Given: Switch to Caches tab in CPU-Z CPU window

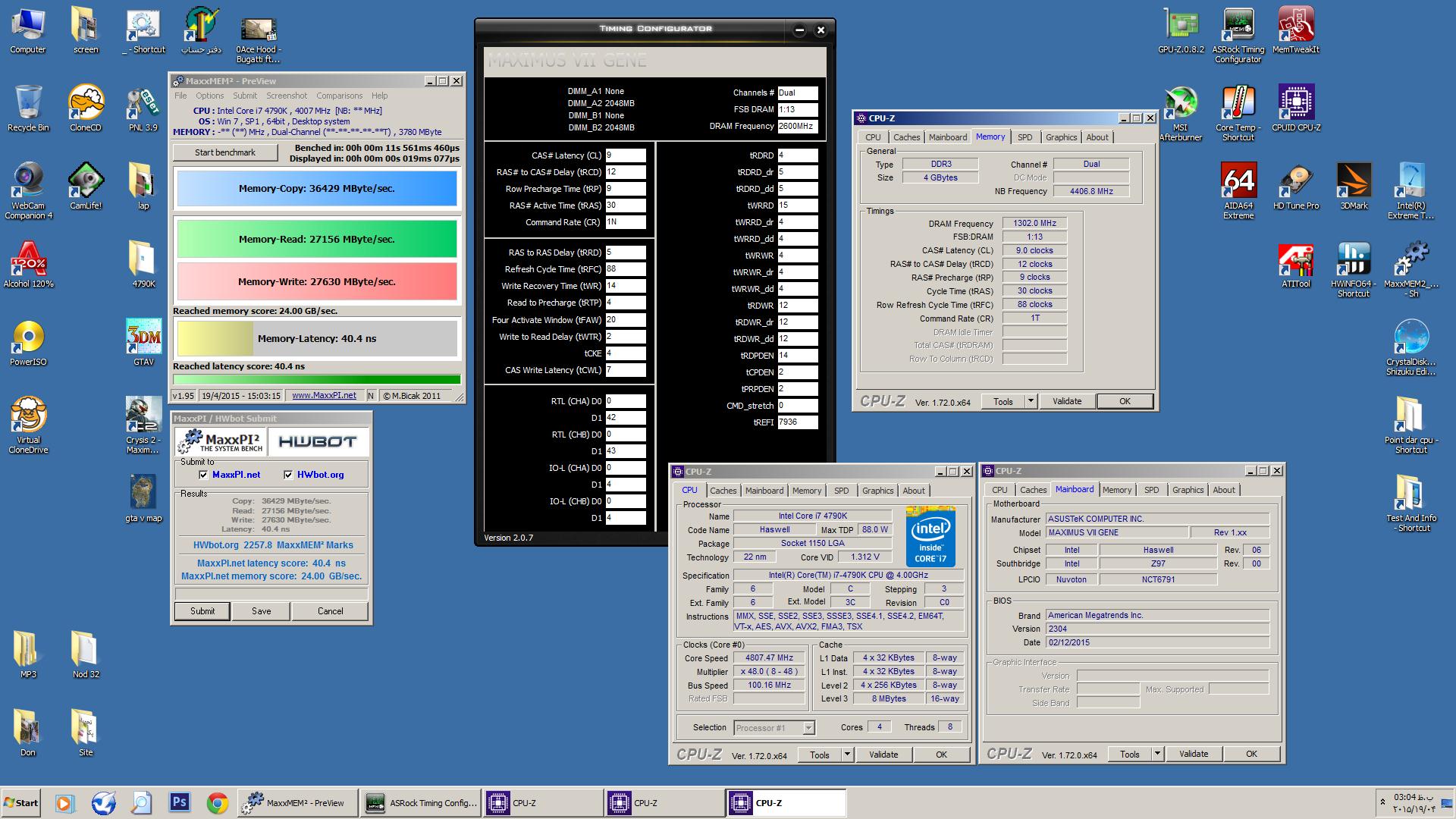Looking at the screenshot, I should click(x=723, y=491).
